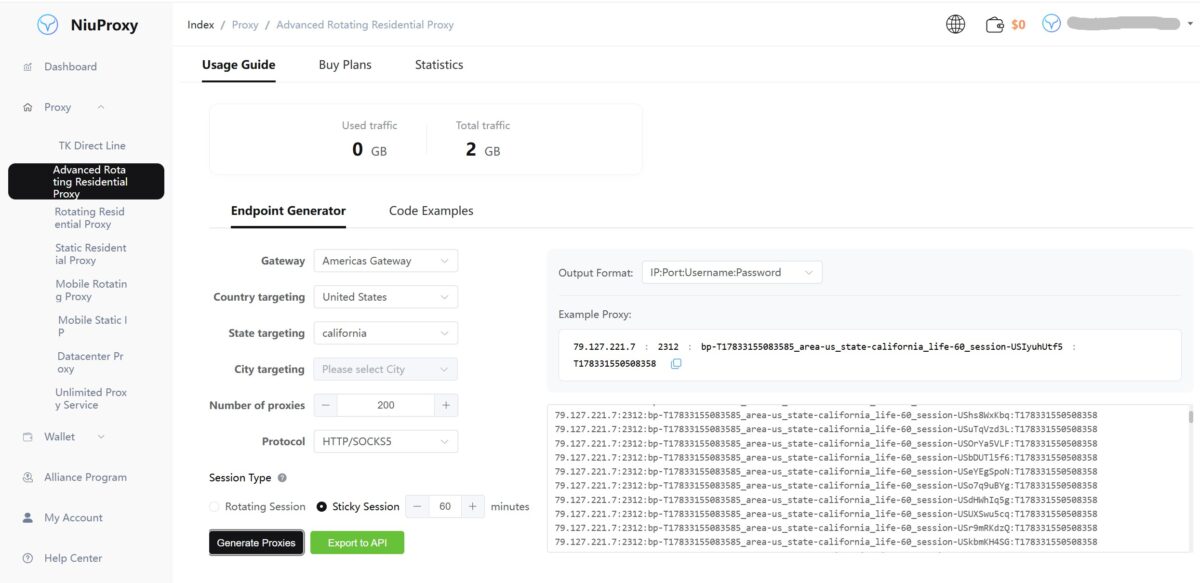Click the proxy line with session-USeYEgSpoN
The height and width of the screenshot is (583, 1200).
click(x=826, y=471)
